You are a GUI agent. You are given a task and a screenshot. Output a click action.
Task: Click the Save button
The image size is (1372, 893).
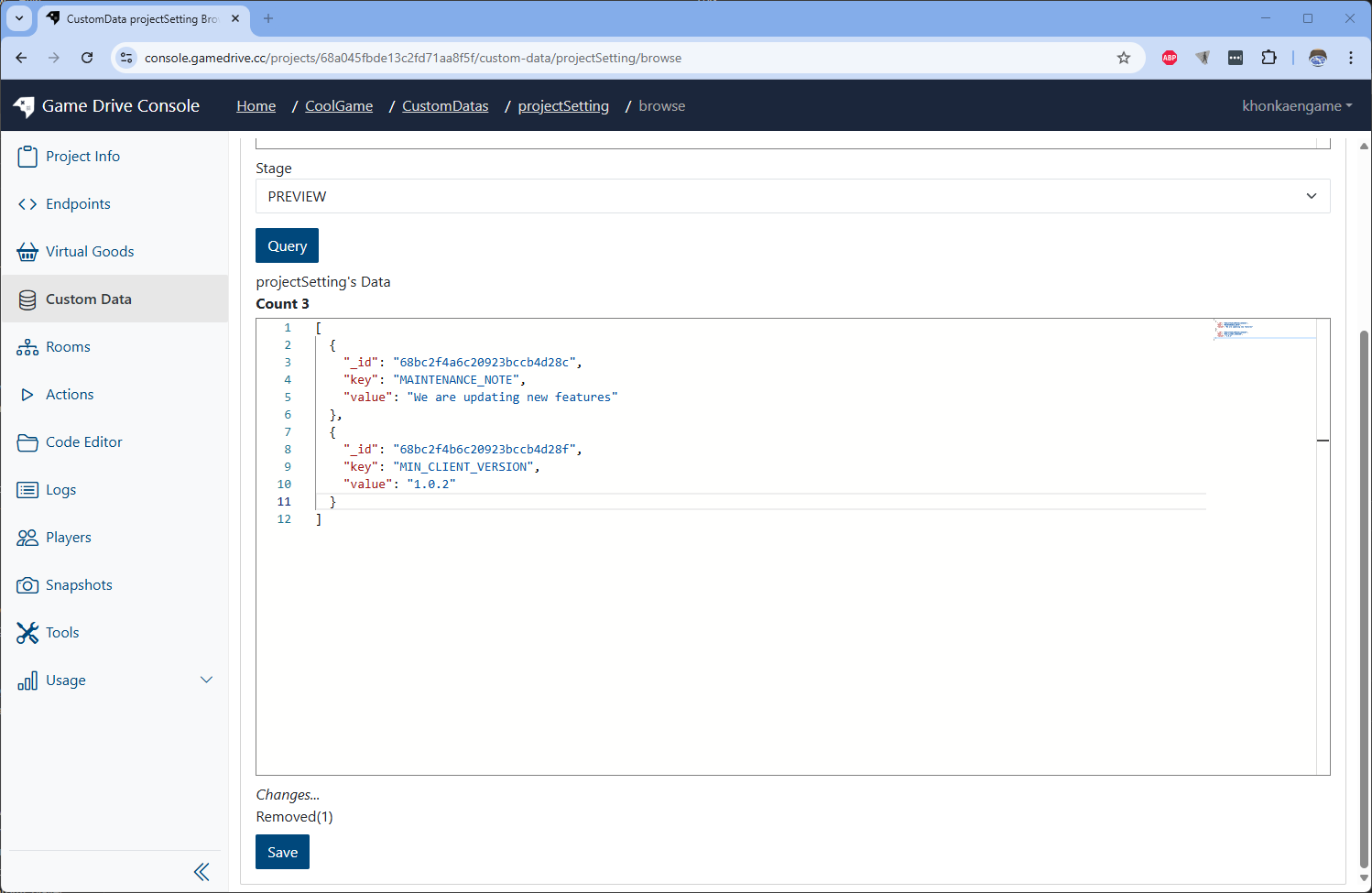coord(282,852)
